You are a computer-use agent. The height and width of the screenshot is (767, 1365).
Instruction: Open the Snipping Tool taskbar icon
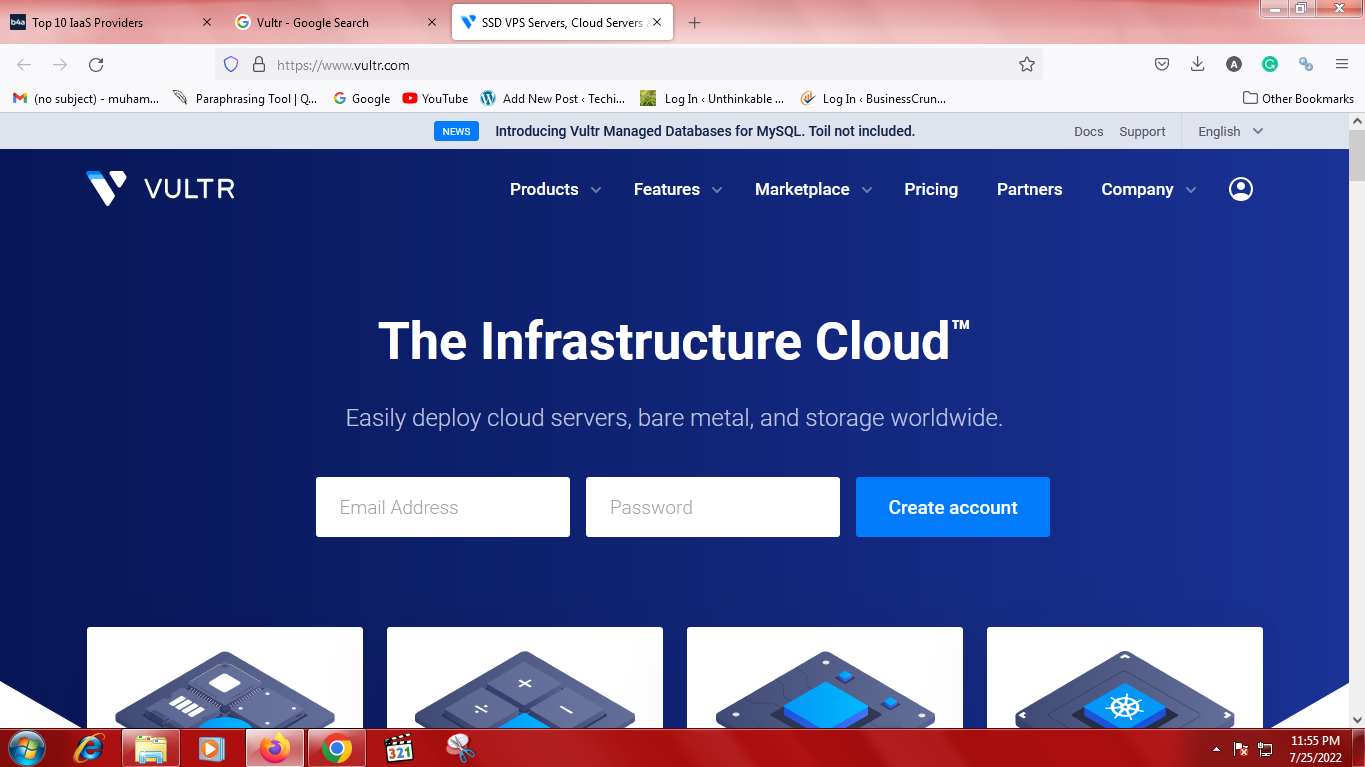point(460,748)
